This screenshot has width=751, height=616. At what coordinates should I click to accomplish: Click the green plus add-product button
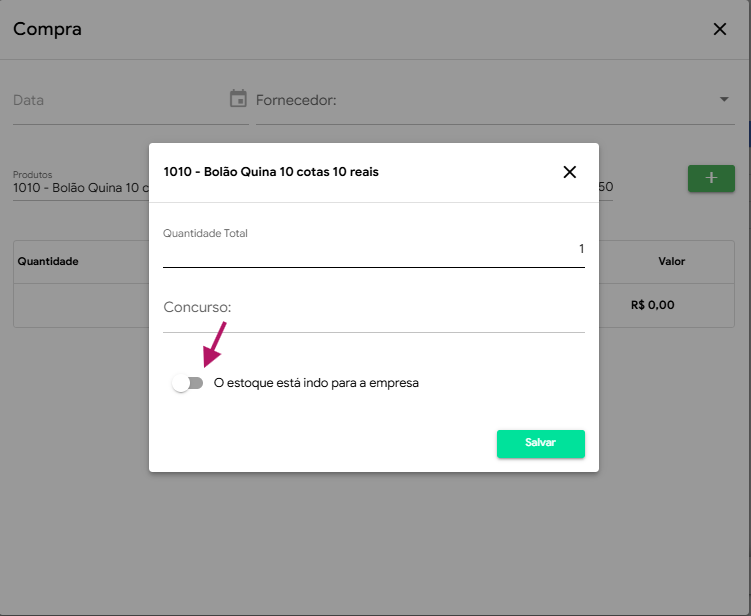coord(711,178)
